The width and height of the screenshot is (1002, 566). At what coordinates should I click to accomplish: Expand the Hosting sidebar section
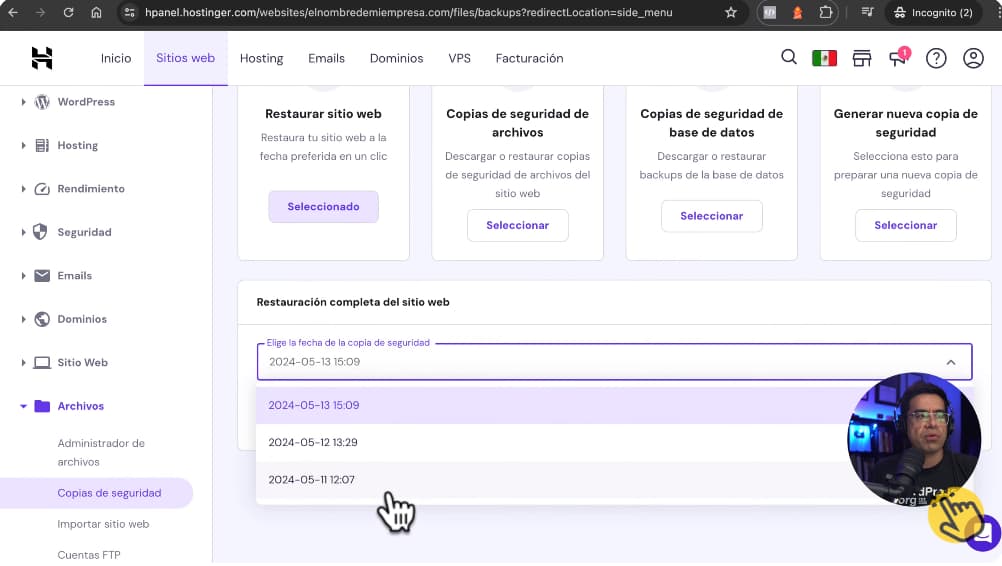(x=24, y=145)
